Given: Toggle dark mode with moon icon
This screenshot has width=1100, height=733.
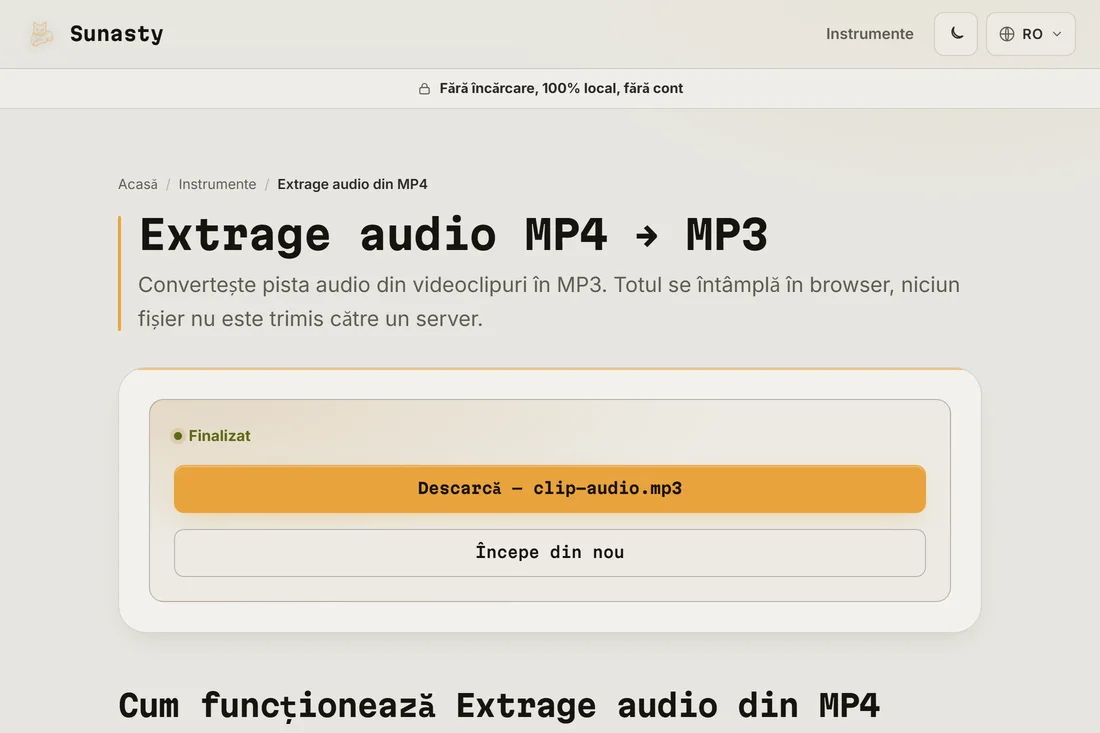Looking at the screenshot, I should pos(955,34).
